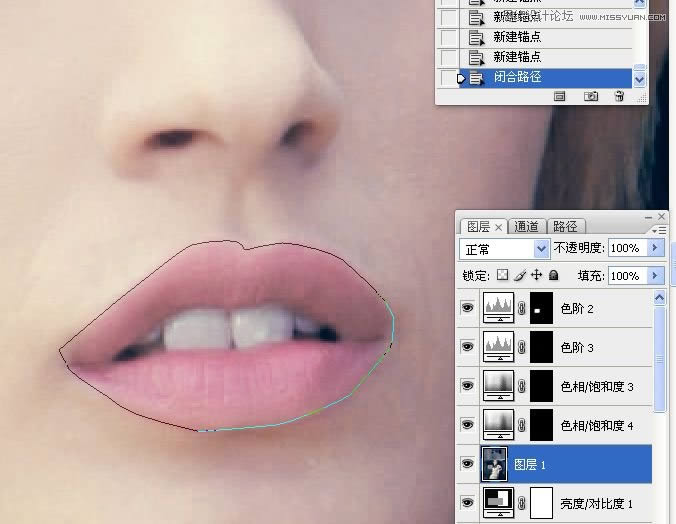Click the delete (trash) icon in History panel
Viewport: 676px width, 524px height.
click(619, 96)
